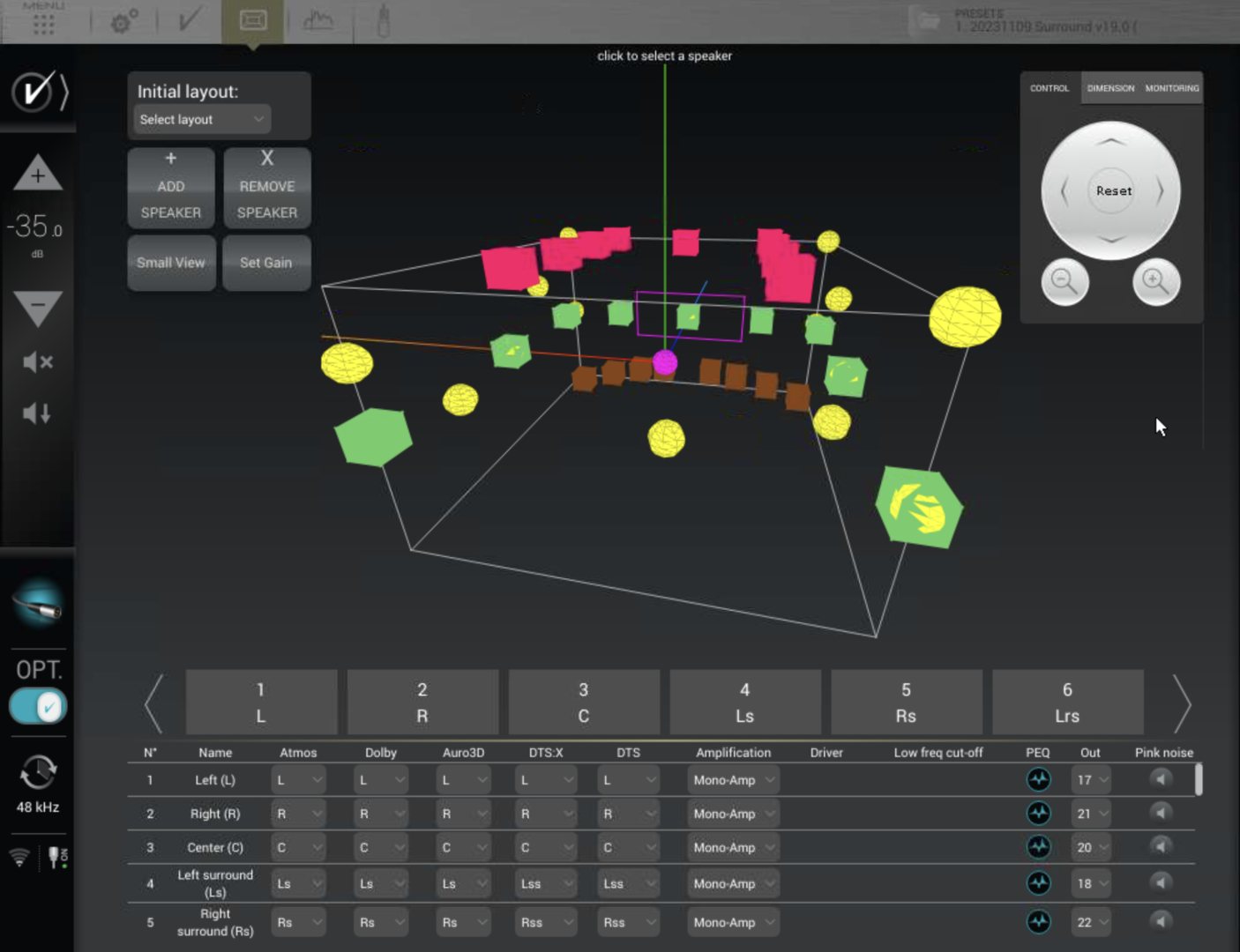Viewport: 1240px width, 952px height.
Task: Open PEQ for Left (L) speaker
Action: click(1038, 780)
